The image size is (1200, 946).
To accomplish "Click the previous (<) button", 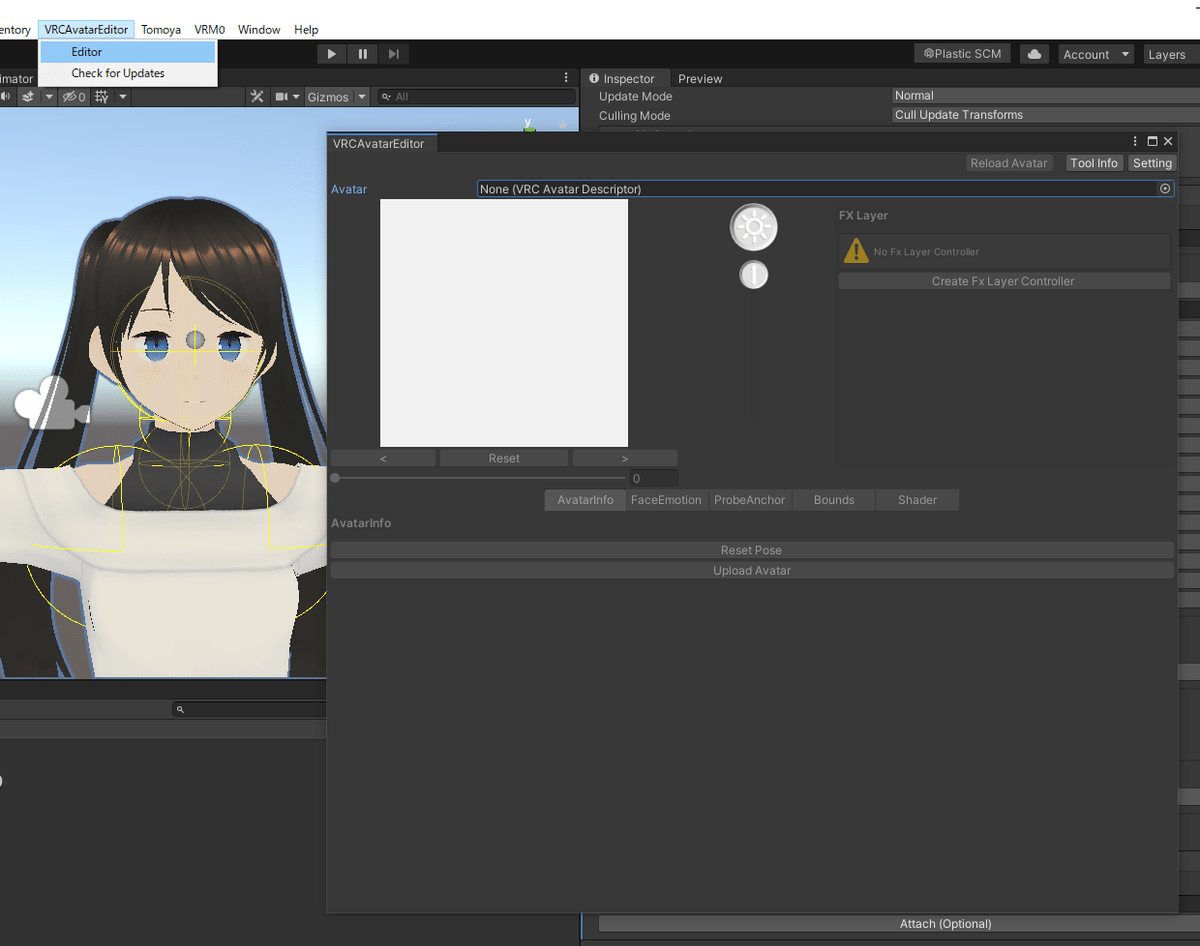I will pos(383,458).
